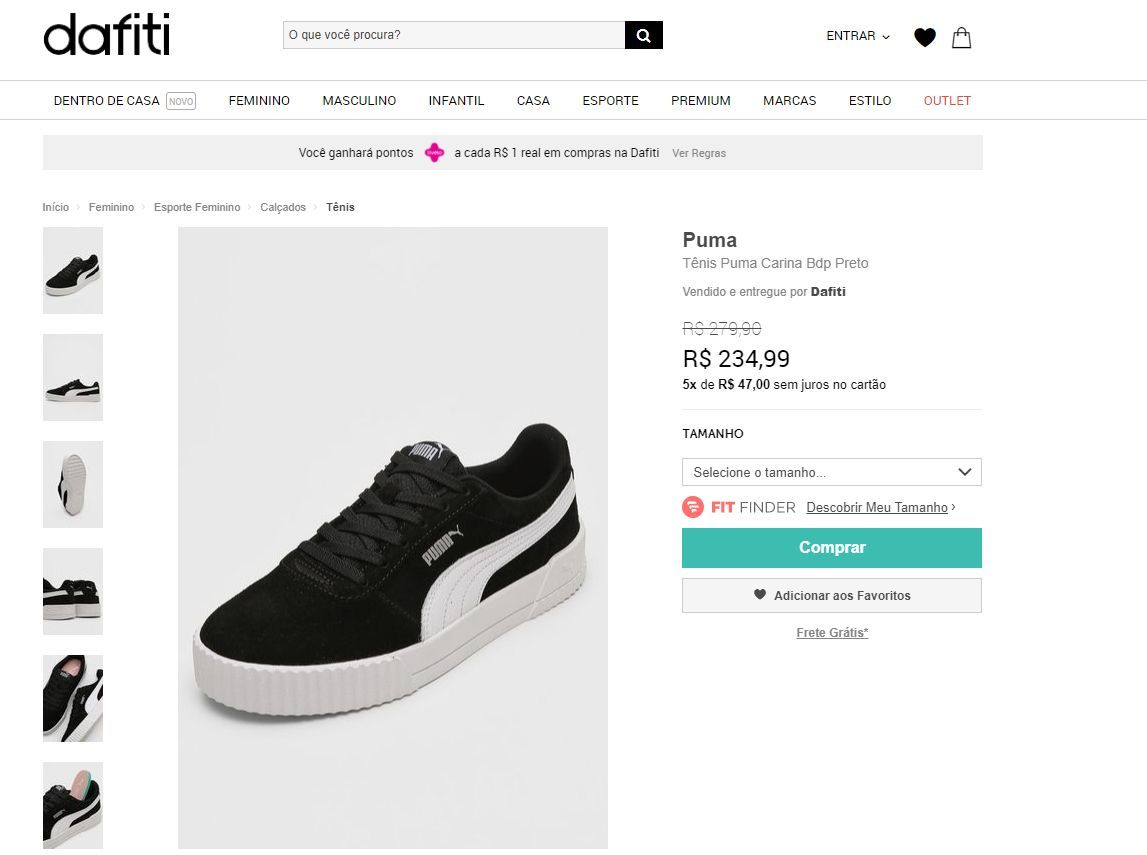
Task: Add product via Adicionar aos Favoritos
Action: 832,595
